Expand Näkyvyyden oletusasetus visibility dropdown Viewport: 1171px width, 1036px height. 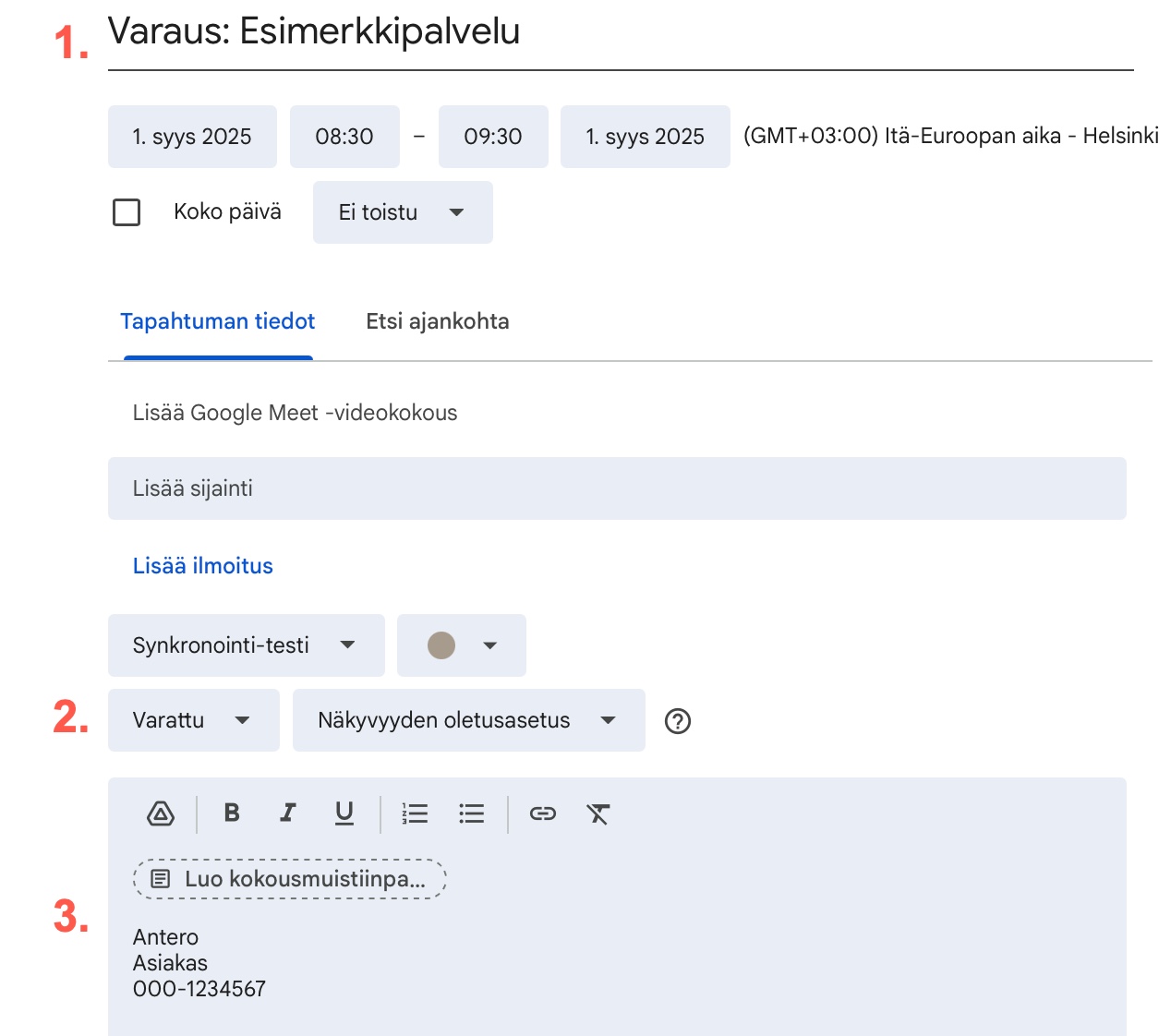(468, 720)
